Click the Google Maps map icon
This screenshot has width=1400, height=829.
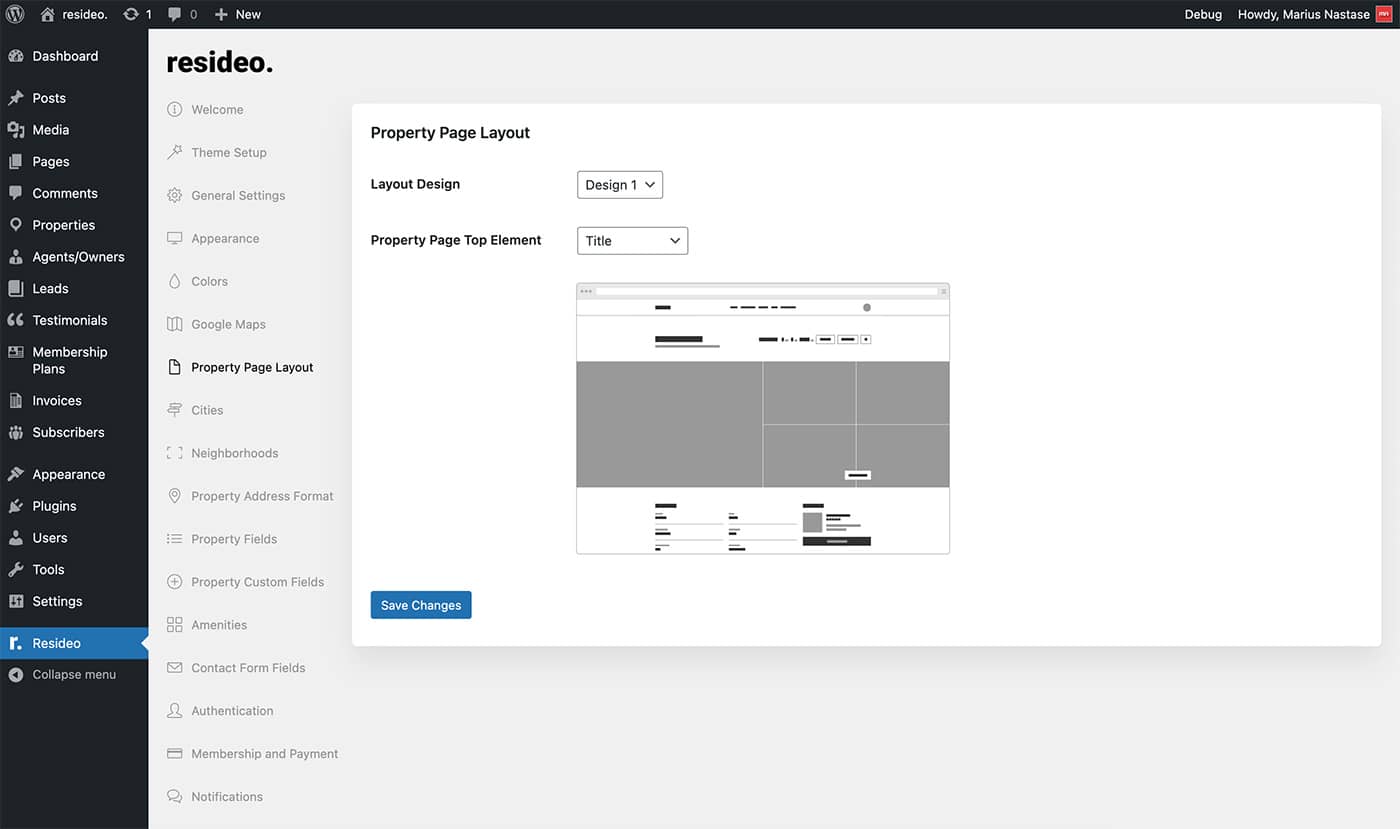(174, 324)
